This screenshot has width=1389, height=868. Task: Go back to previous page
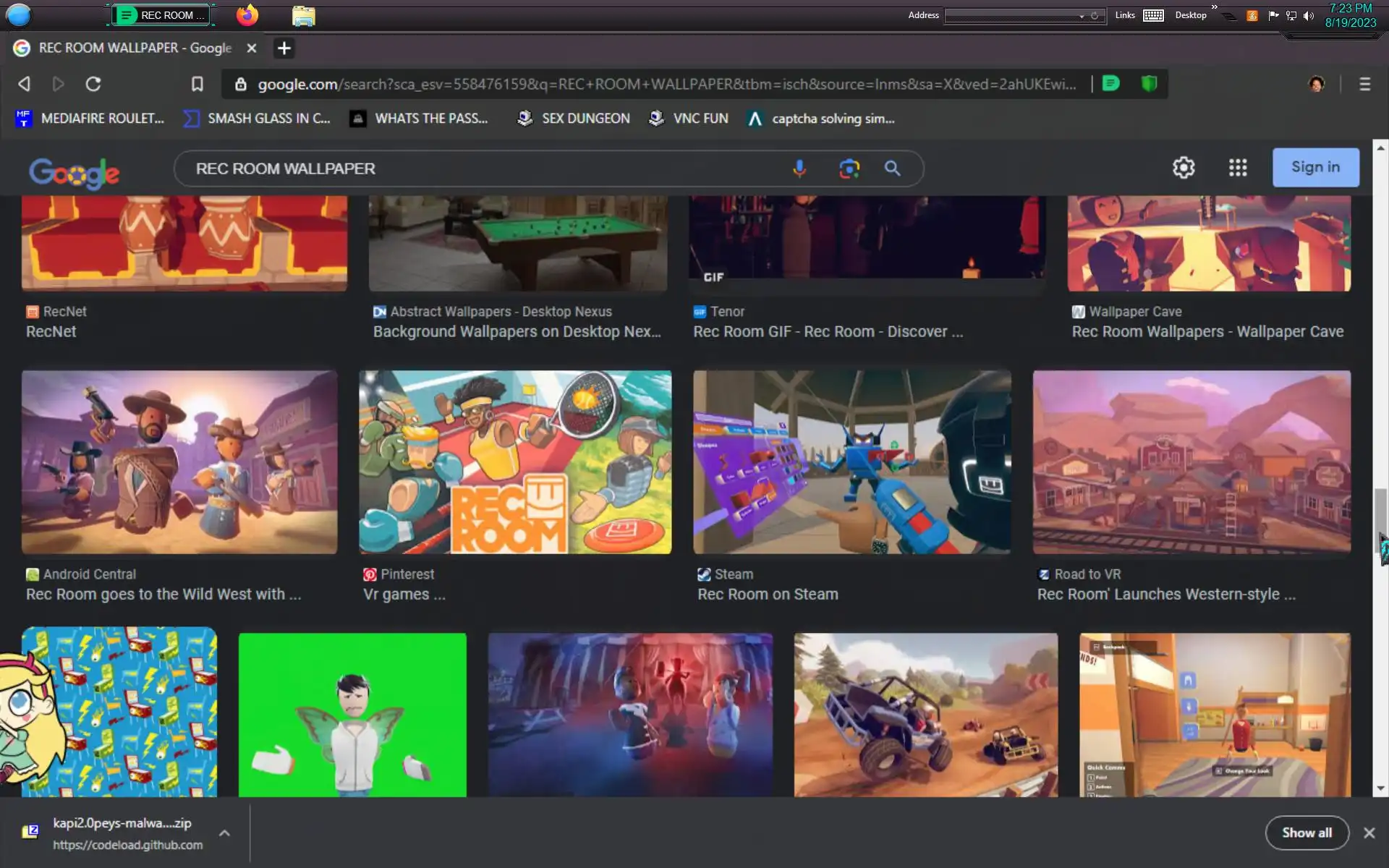coord(24,84)
